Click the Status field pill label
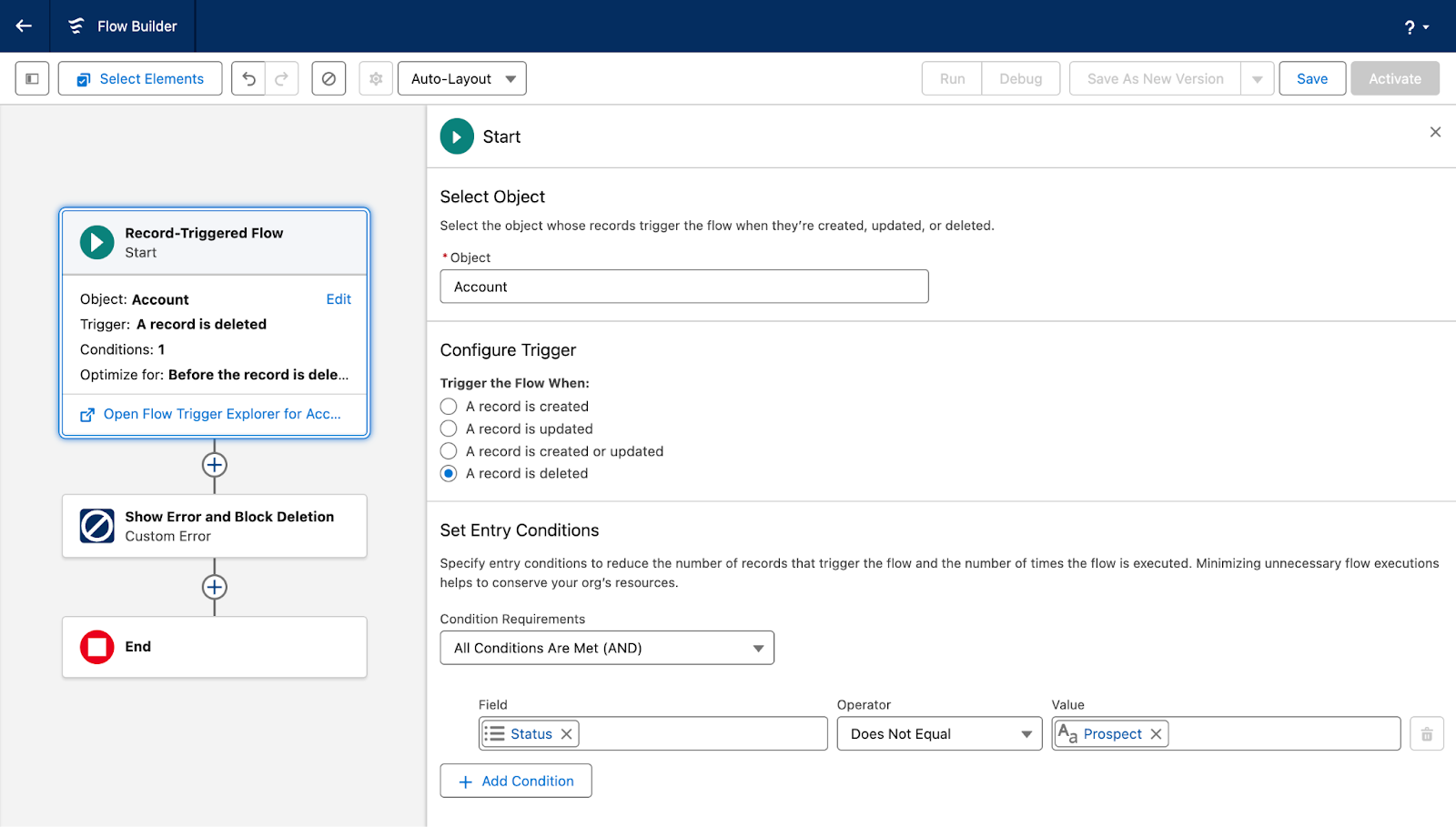This screenshot has width=1456, height=827. 531,734
